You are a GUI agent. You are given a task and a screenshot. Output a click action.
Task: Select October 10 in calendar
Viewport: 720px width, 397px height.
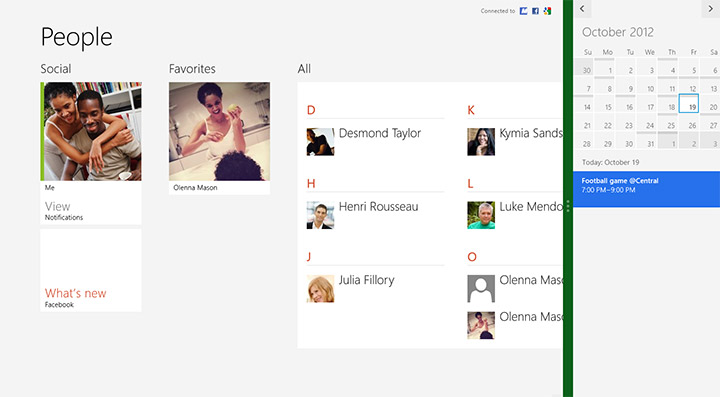click(x=647, y=85)
